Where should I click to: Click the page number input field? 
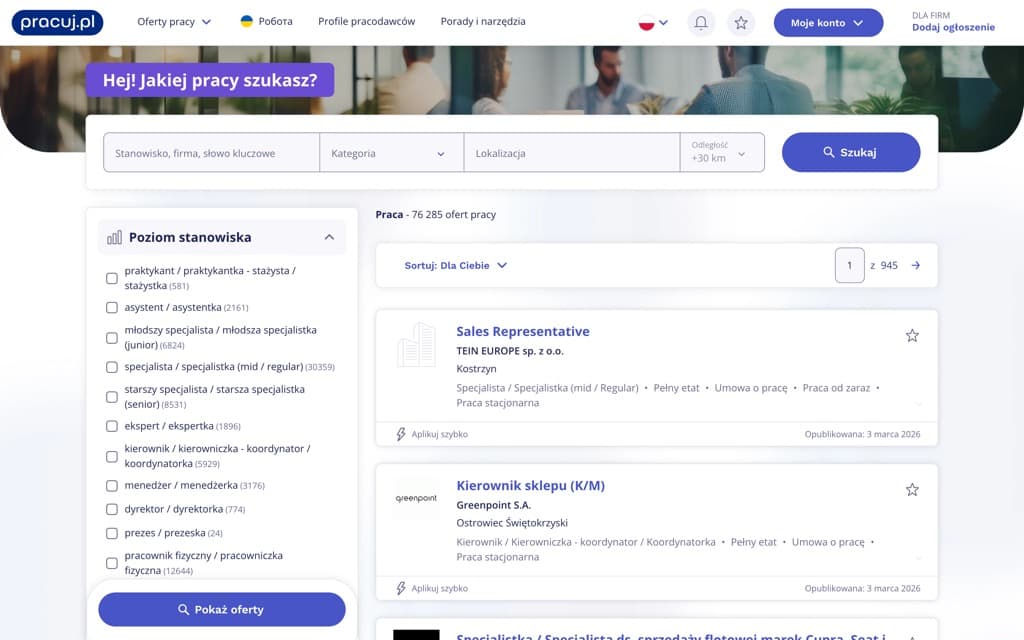[850, 265]
